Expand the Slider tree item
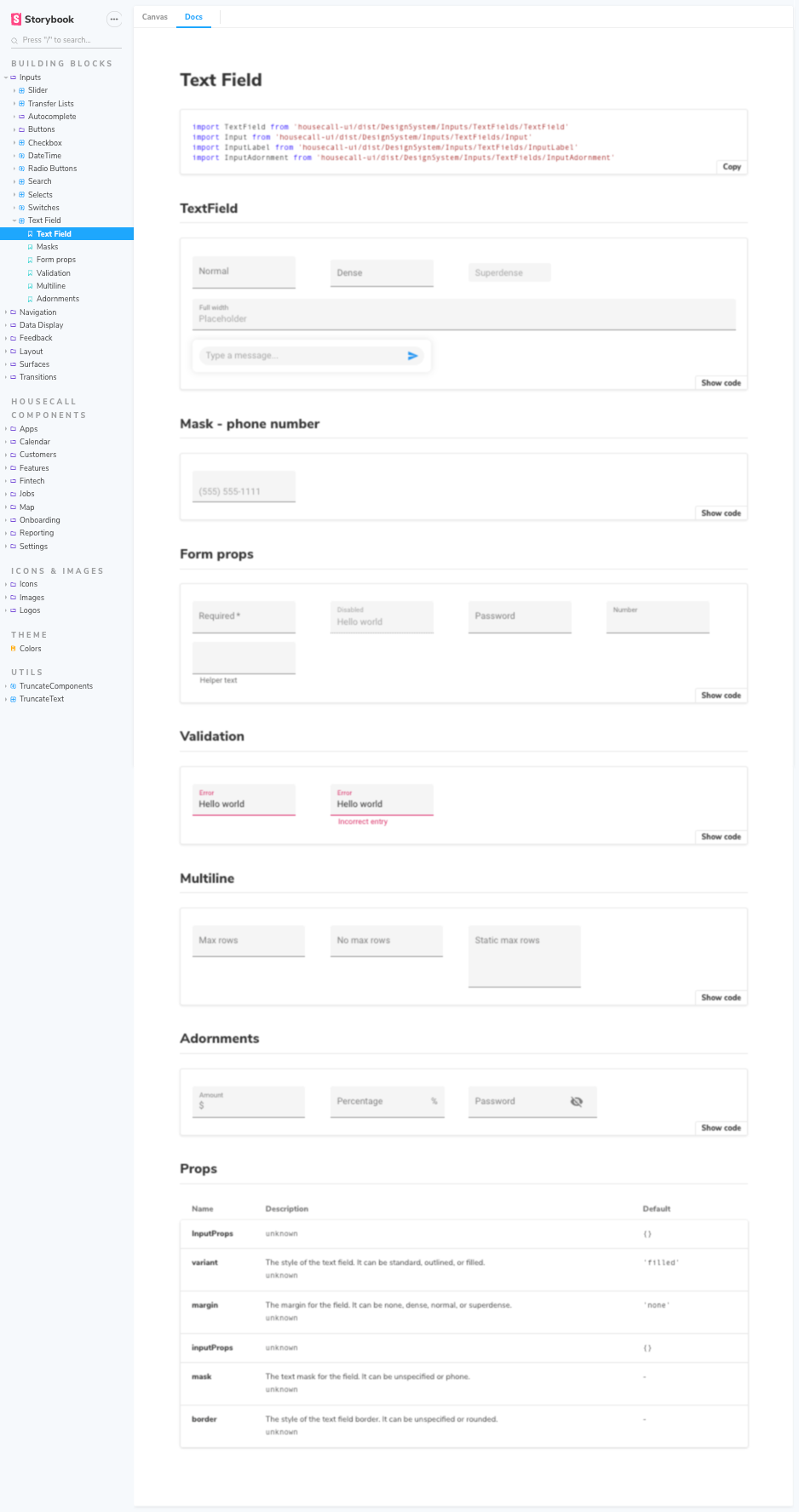The width and height of the screenshot is (799, 1512). (x=14, y=90)
